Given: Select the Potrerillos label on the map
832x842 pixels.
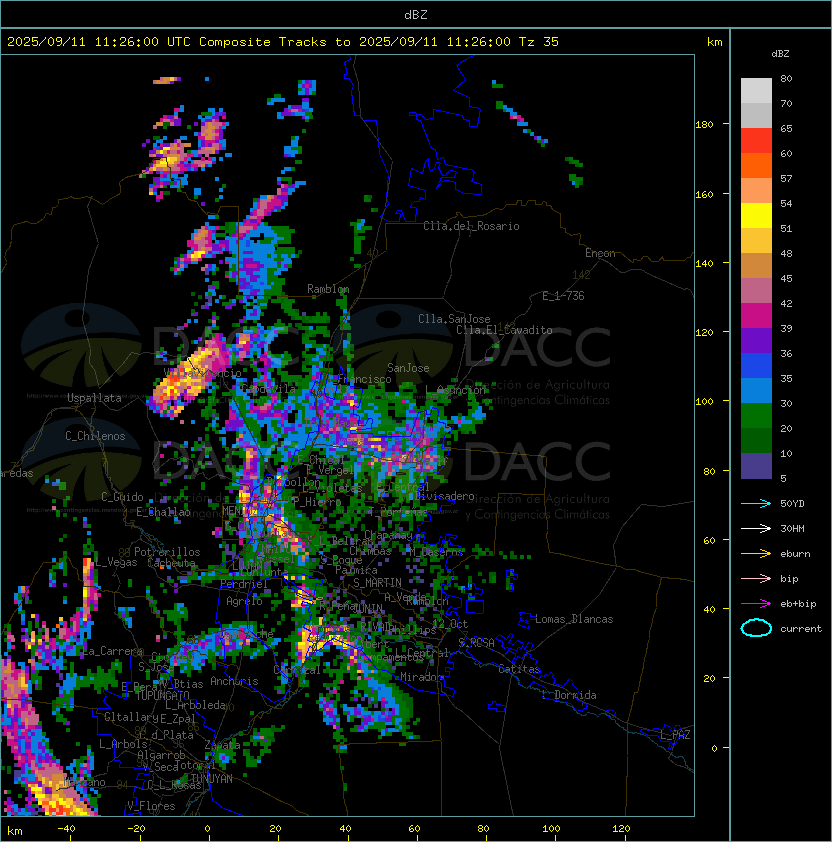Looking at the screenshot, I should pos(167,552).
